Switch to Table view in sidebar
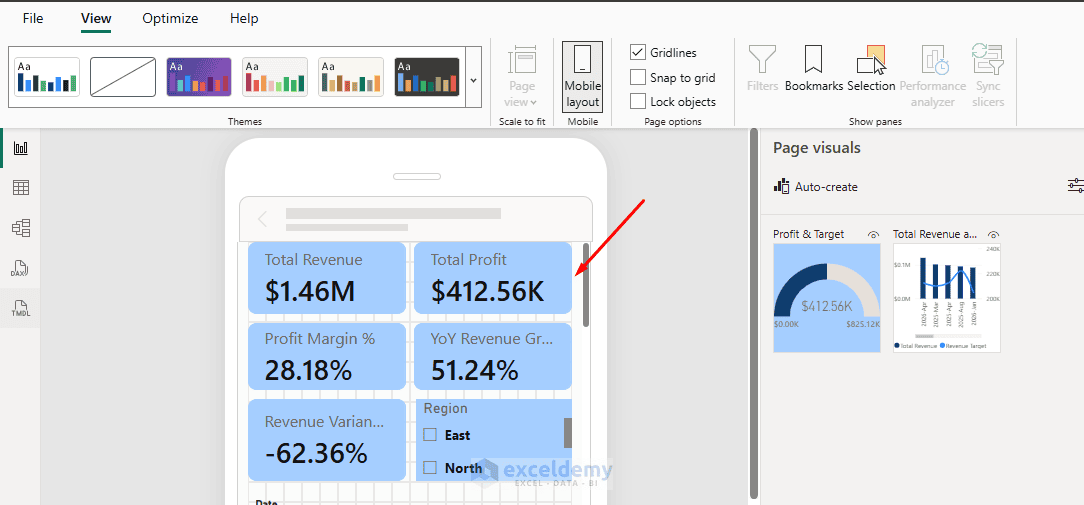The image size is (1084, 505). 21,187
